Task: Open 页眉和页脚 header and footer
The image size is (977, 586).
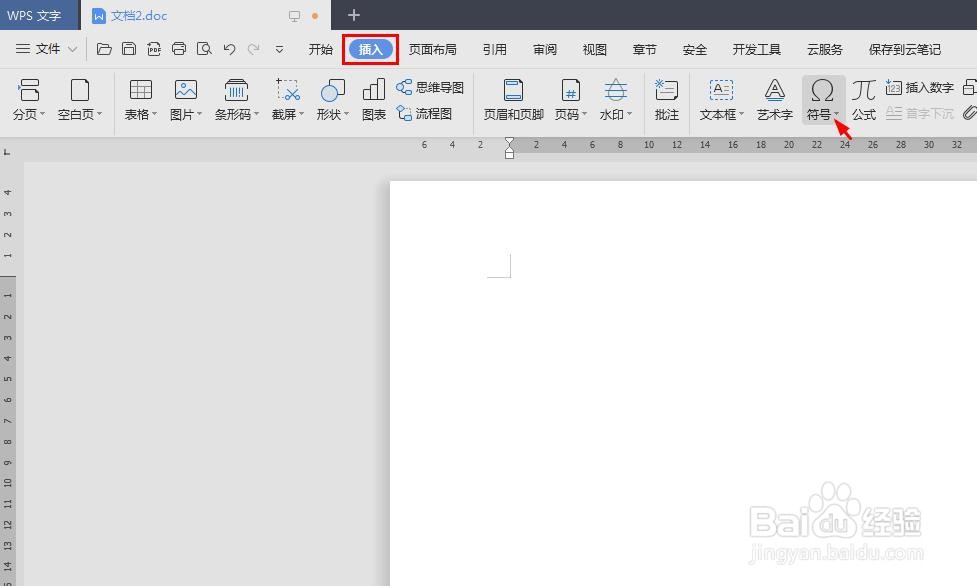Action: coord(513,99)
